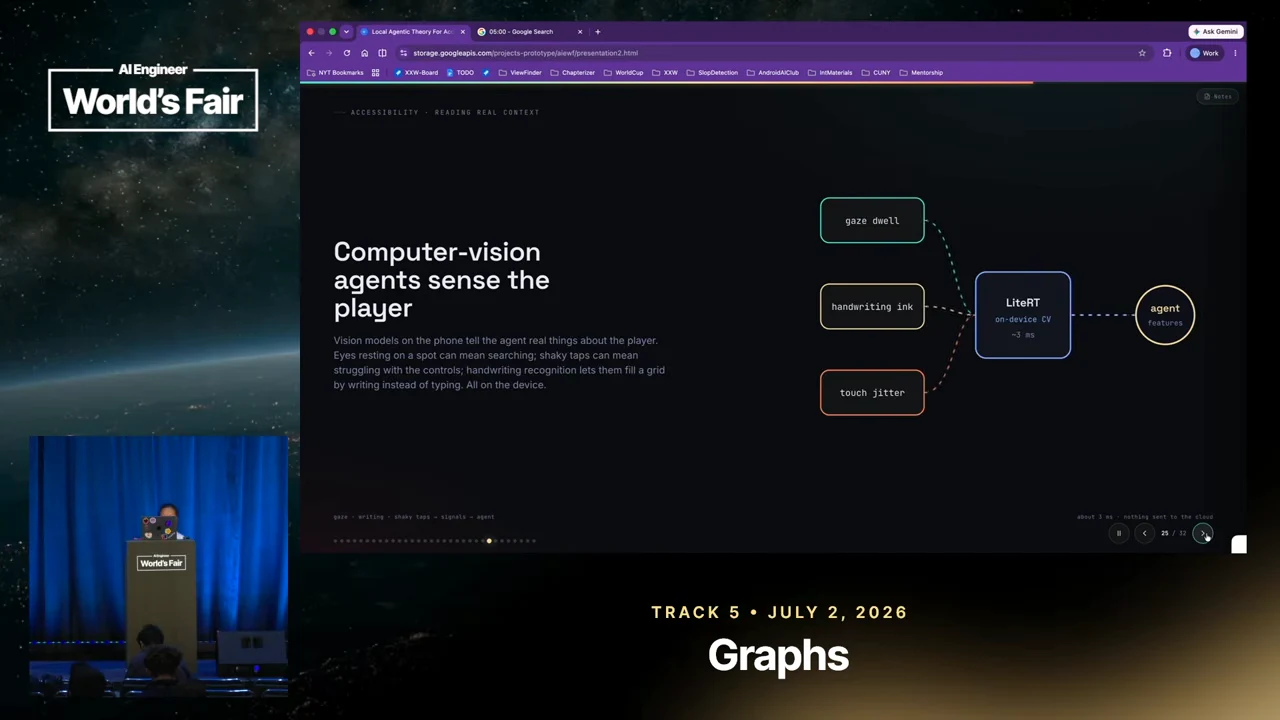Open the Extensions puzzle icon
Image resolution: width=1280 pixels, height=720 pixels.
coord(1167,53)
